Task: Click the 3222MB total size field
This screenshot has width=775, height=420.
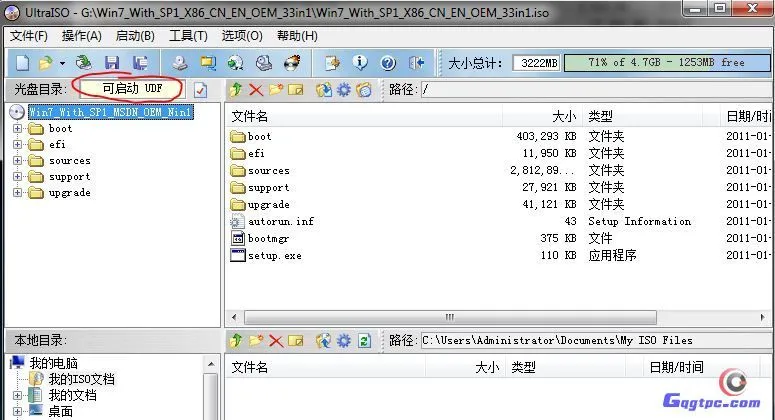Action: coord(537,63)
